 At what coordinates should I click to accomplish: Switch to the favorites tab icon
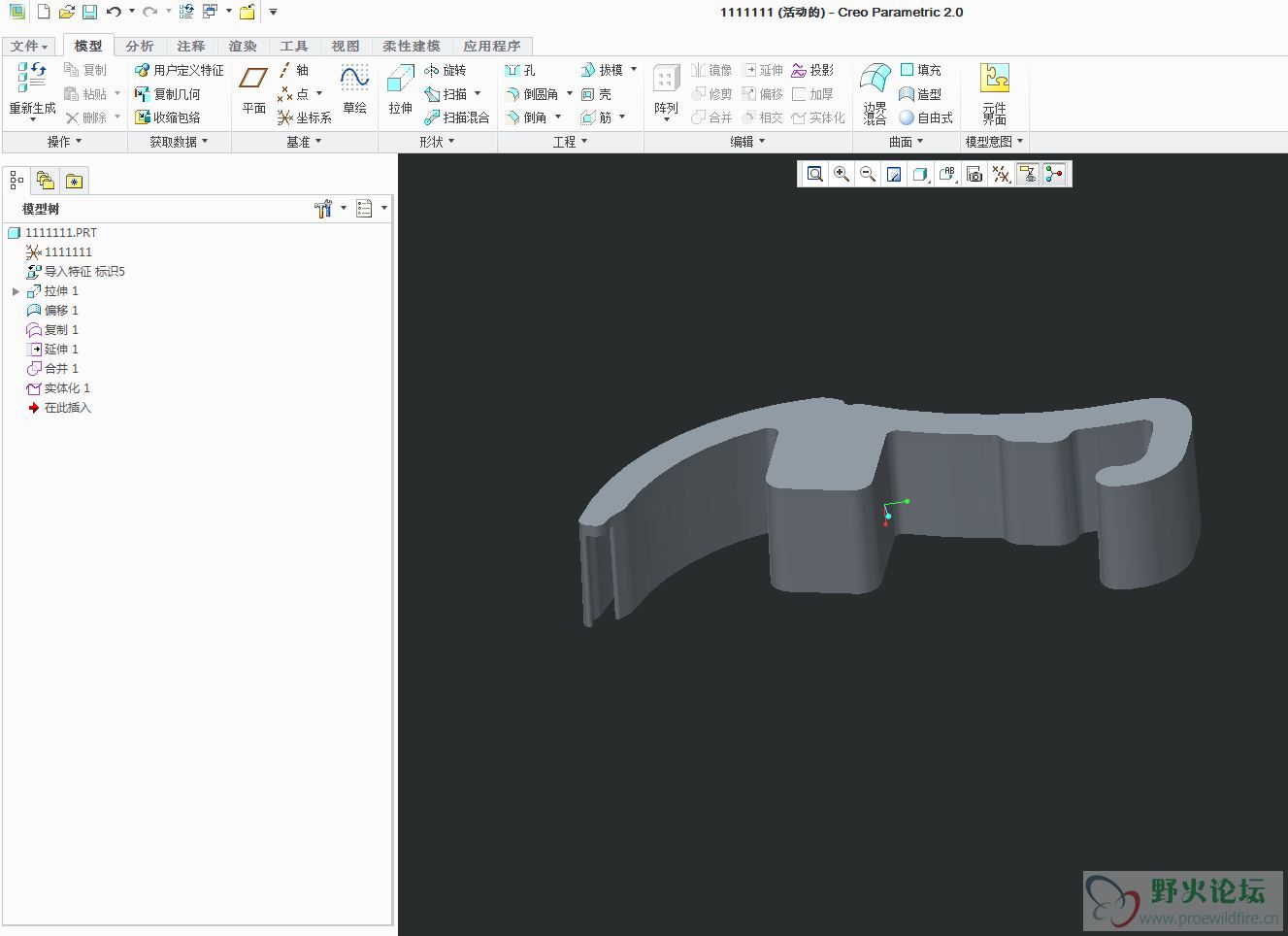click(74, 180)
